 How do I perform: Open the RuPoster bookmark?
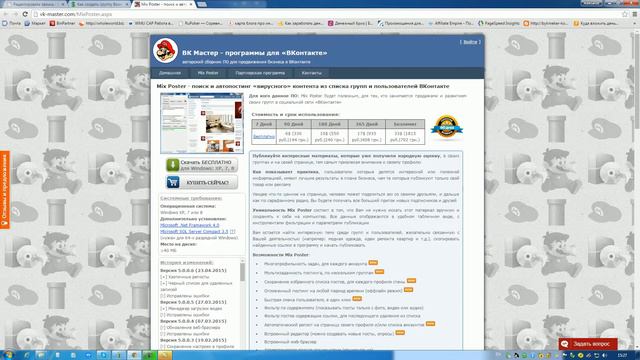(201, 23)
